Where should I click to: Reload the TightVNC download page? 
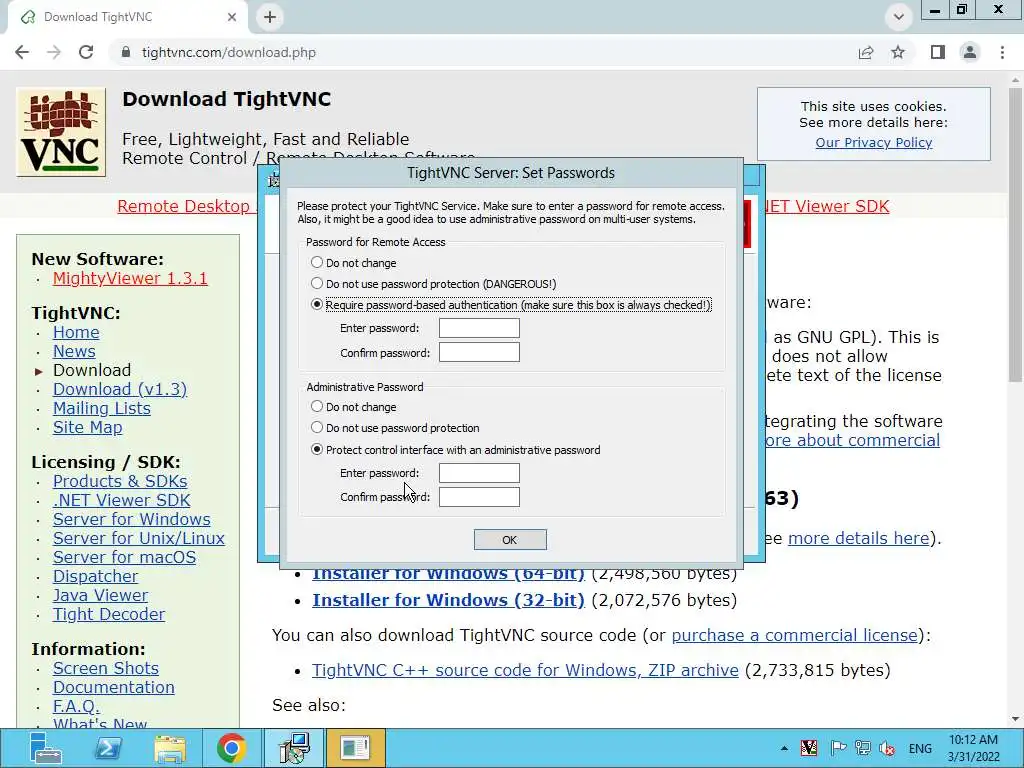pyautogui.click(x=86, y=52)
